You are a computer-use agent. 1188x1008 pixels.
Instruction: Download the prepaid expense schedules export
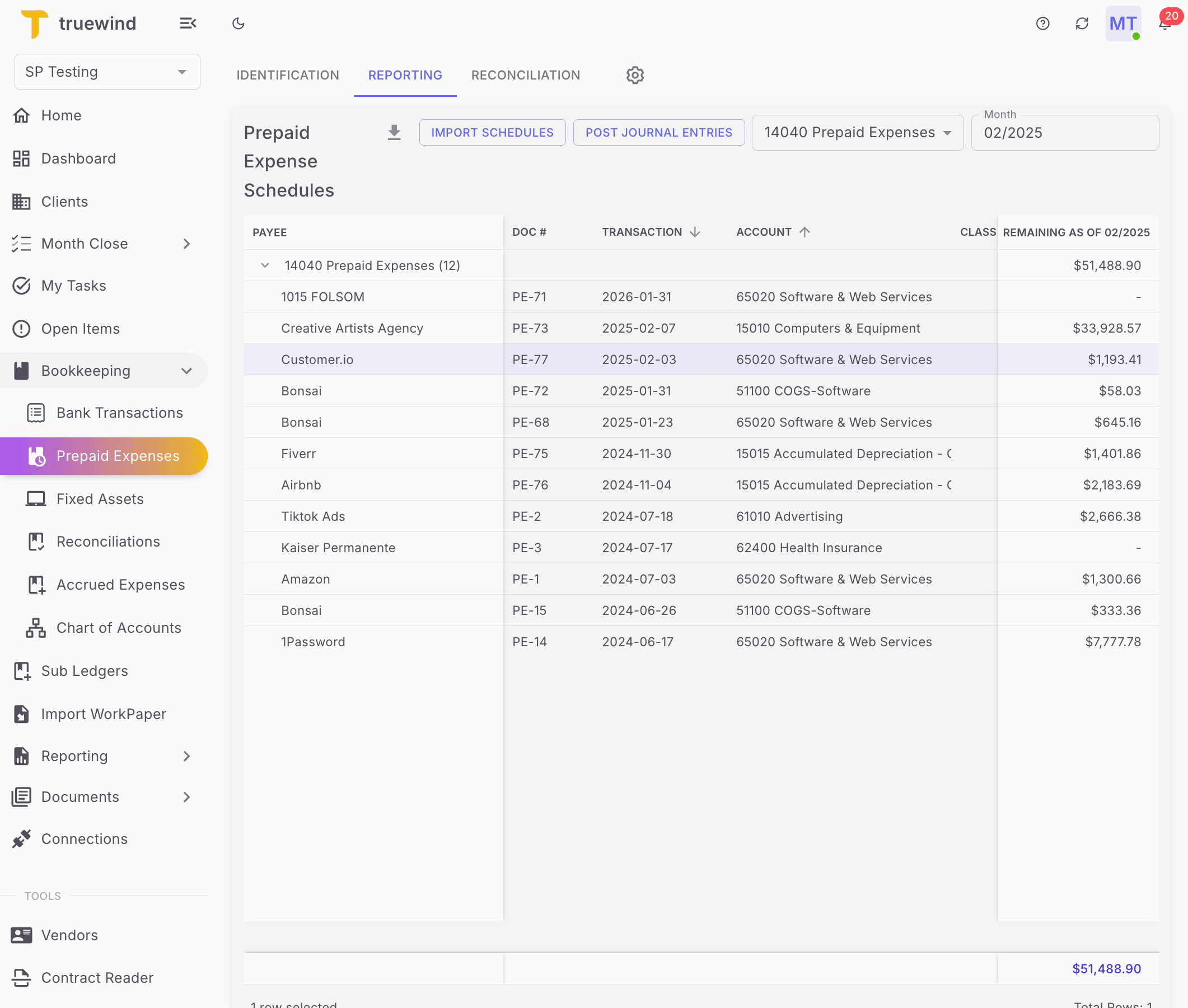coord(394,132)
